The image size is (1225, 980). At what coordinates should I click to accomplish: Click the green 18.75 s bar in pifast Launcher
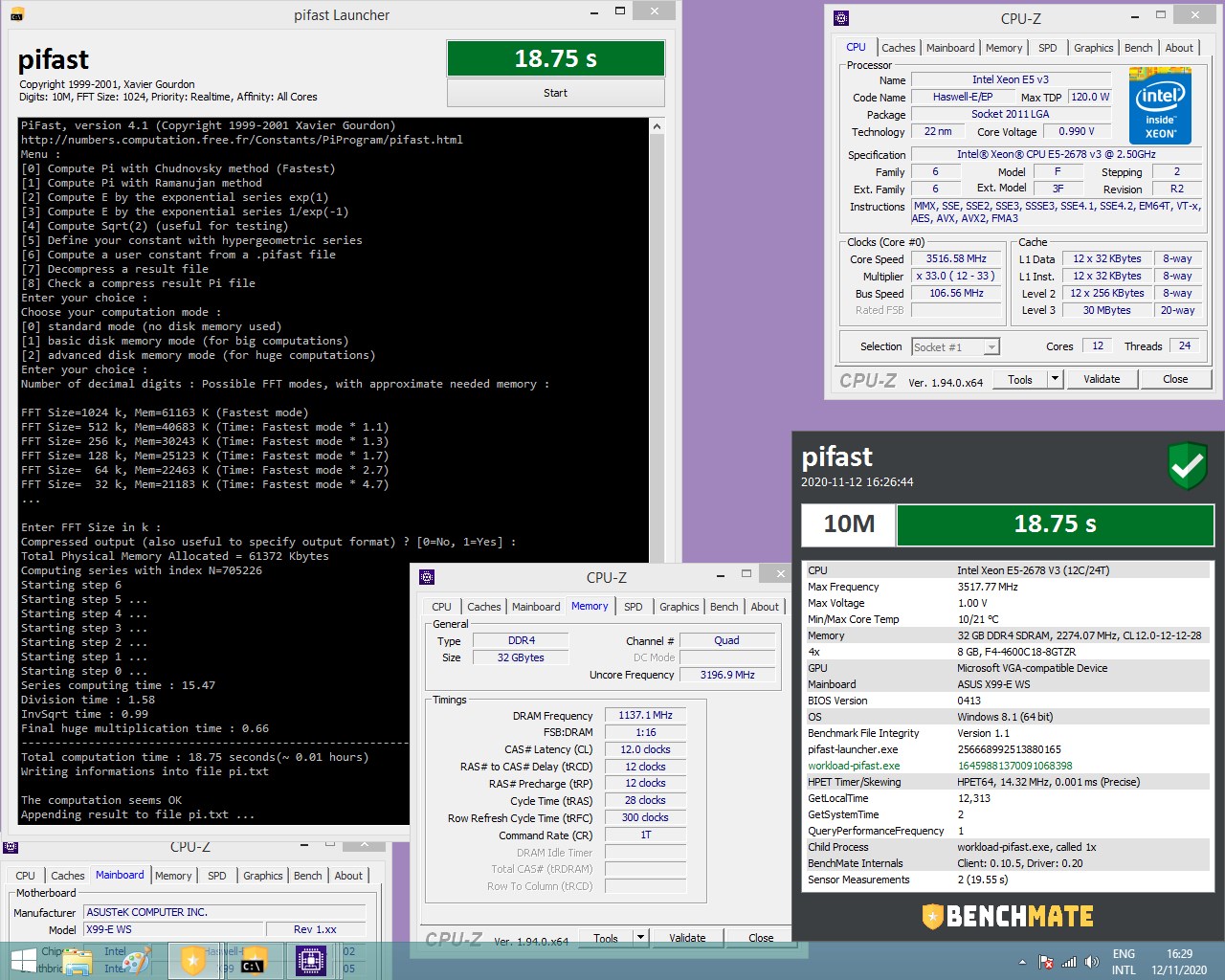555,58
